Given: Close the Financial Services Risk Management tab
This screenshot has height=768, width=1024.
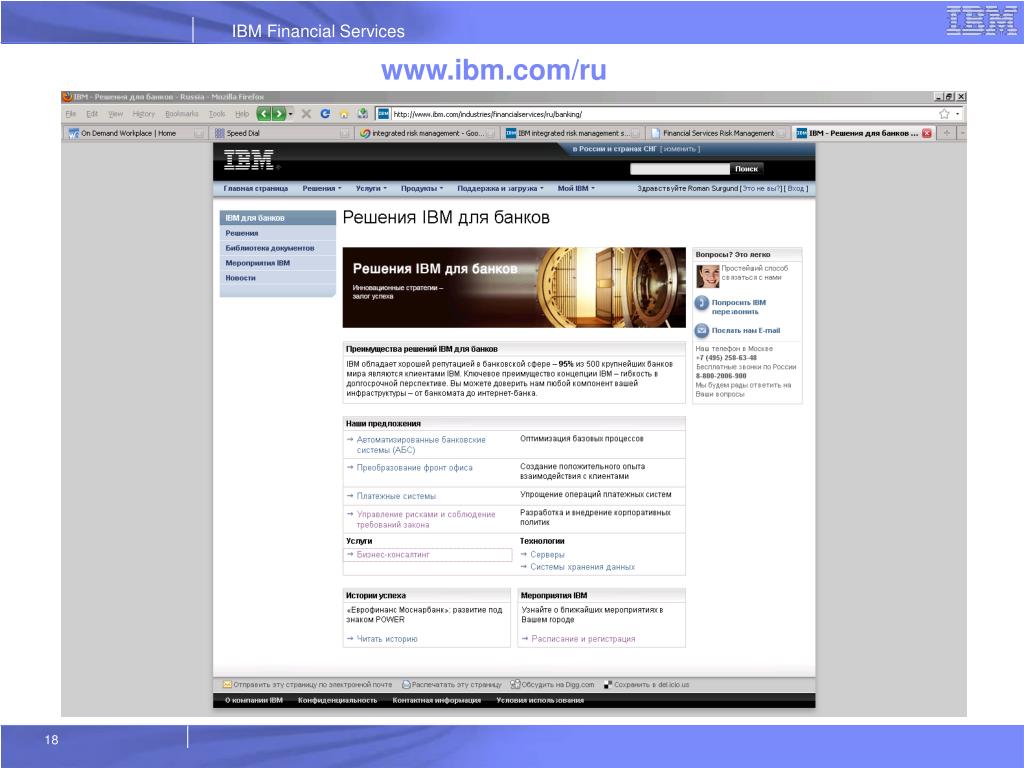Looking at the screenshot, I should coord(781,133).
